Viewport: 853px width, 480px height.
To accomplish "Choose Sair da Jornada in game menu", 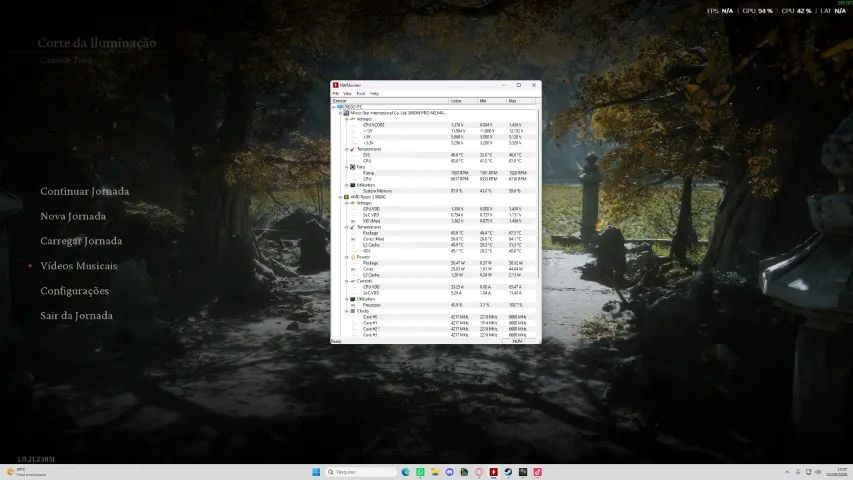I will [x=76, y=316].
